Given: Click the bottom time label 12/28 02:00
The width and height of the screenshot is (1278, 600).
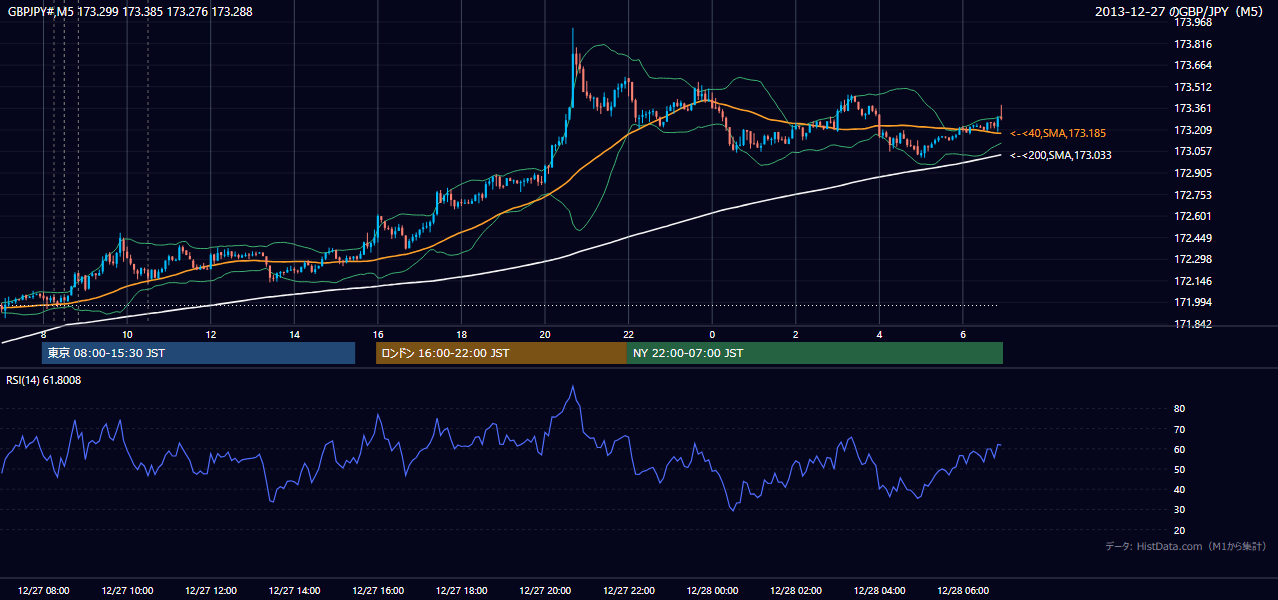Looking at the screenshot, I should click(x=795, y=591).
